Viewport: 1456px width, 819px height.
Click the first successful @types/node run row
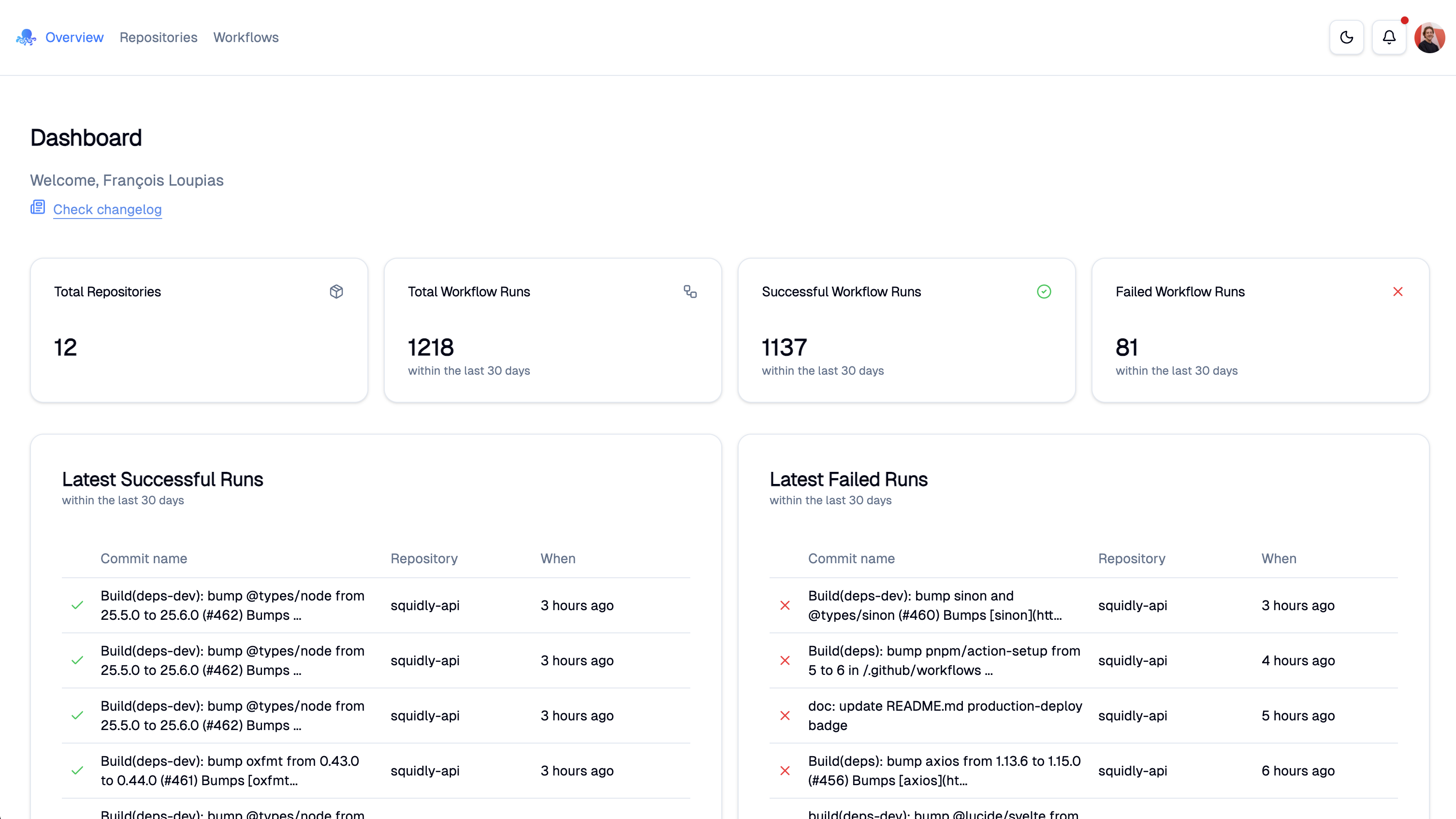[232, 605]
